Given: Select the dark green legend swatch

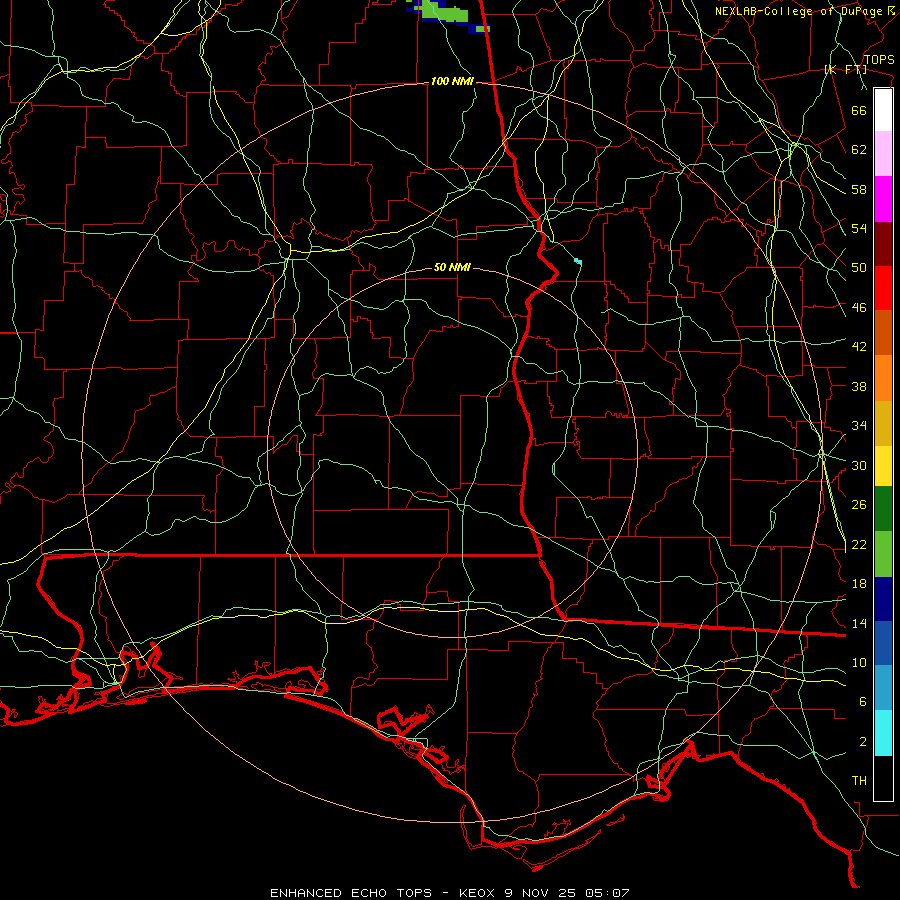Looking at the screenshot, I should click(x=883, y=509).
